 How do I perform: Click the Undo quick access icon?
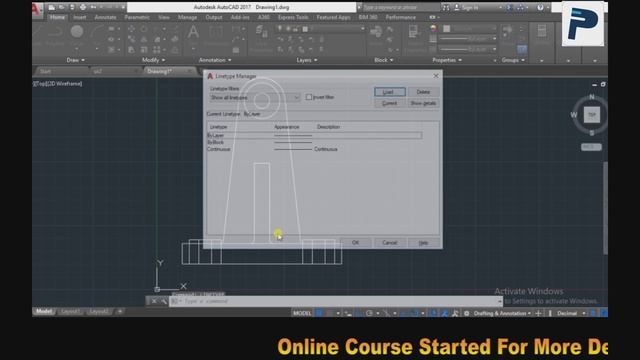tap(93, 7)
